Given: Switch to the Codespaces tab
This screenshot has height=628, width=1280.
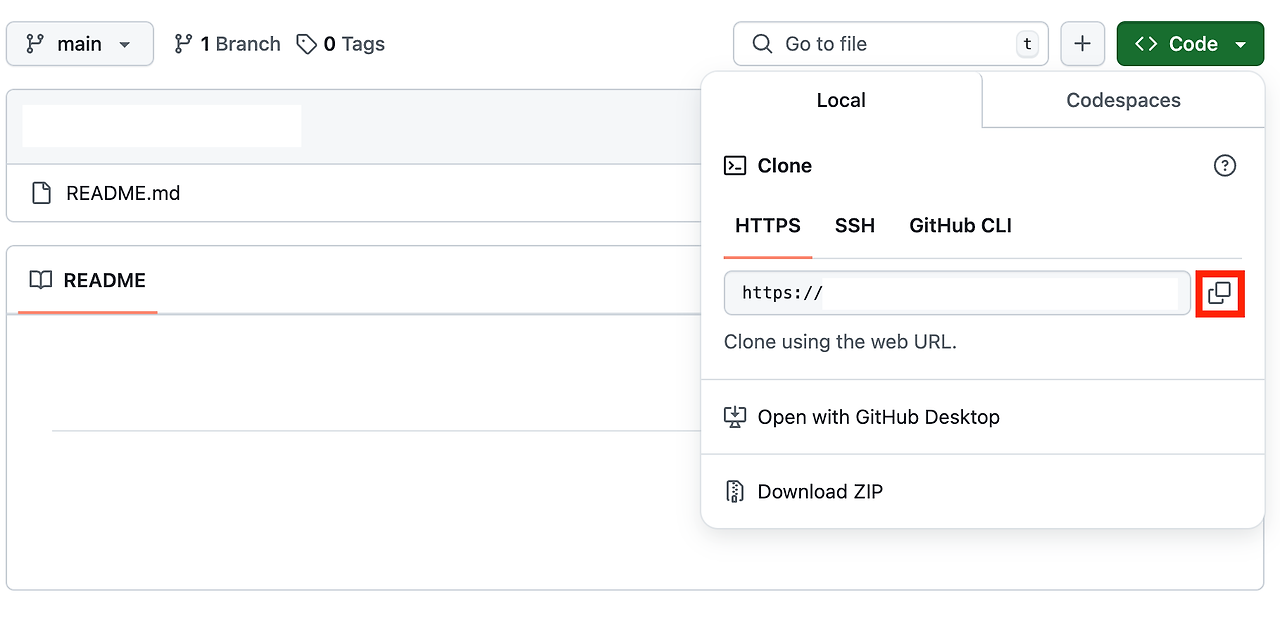Looking at the screenshot, I should [1121, 100].
